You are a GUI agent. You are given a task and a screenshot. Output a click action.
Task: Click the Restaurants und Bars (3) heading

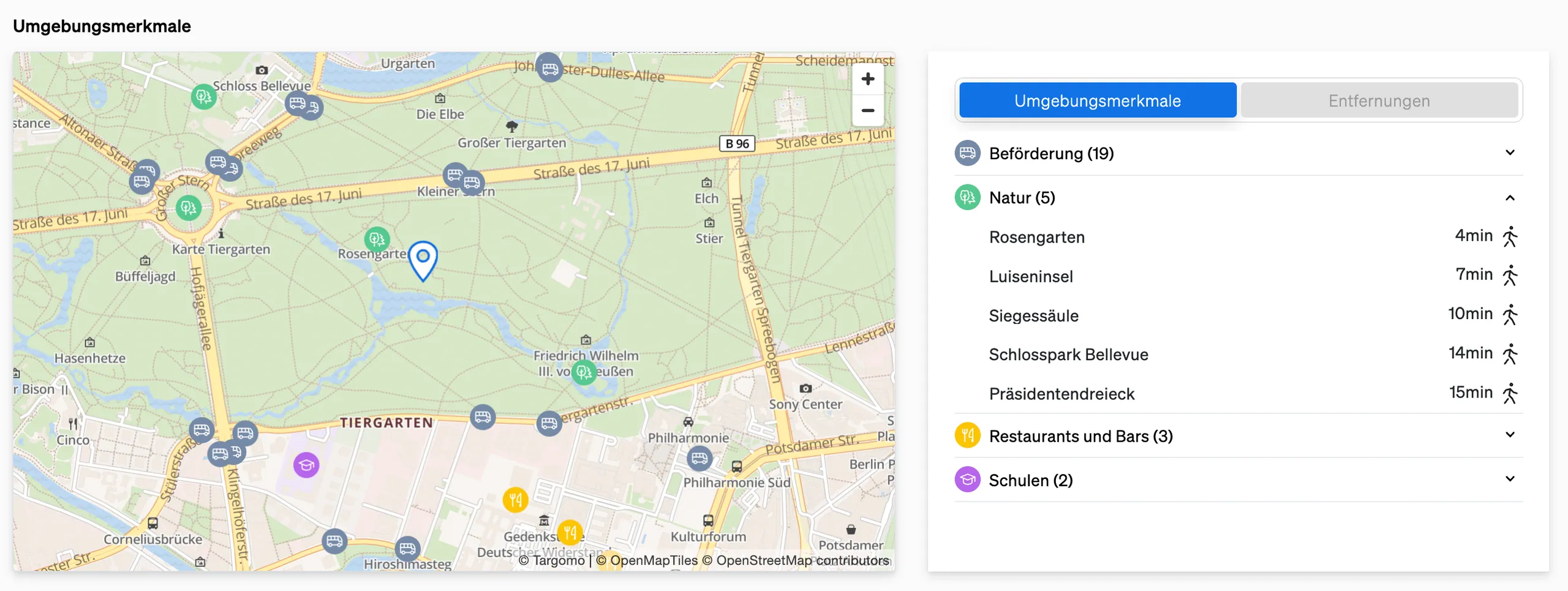click(x=1081, y=436)
